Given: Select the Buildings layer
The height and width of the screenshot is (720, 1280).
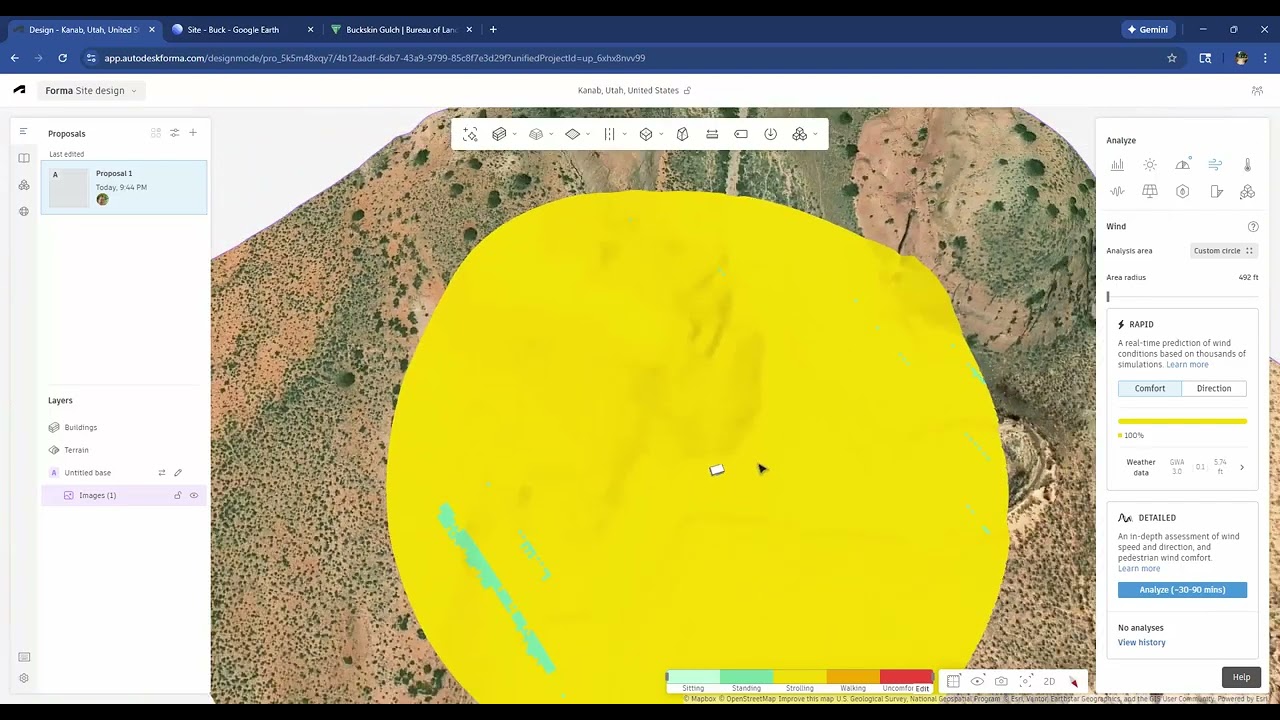Looking at the screenshot, I should point(124,427).
